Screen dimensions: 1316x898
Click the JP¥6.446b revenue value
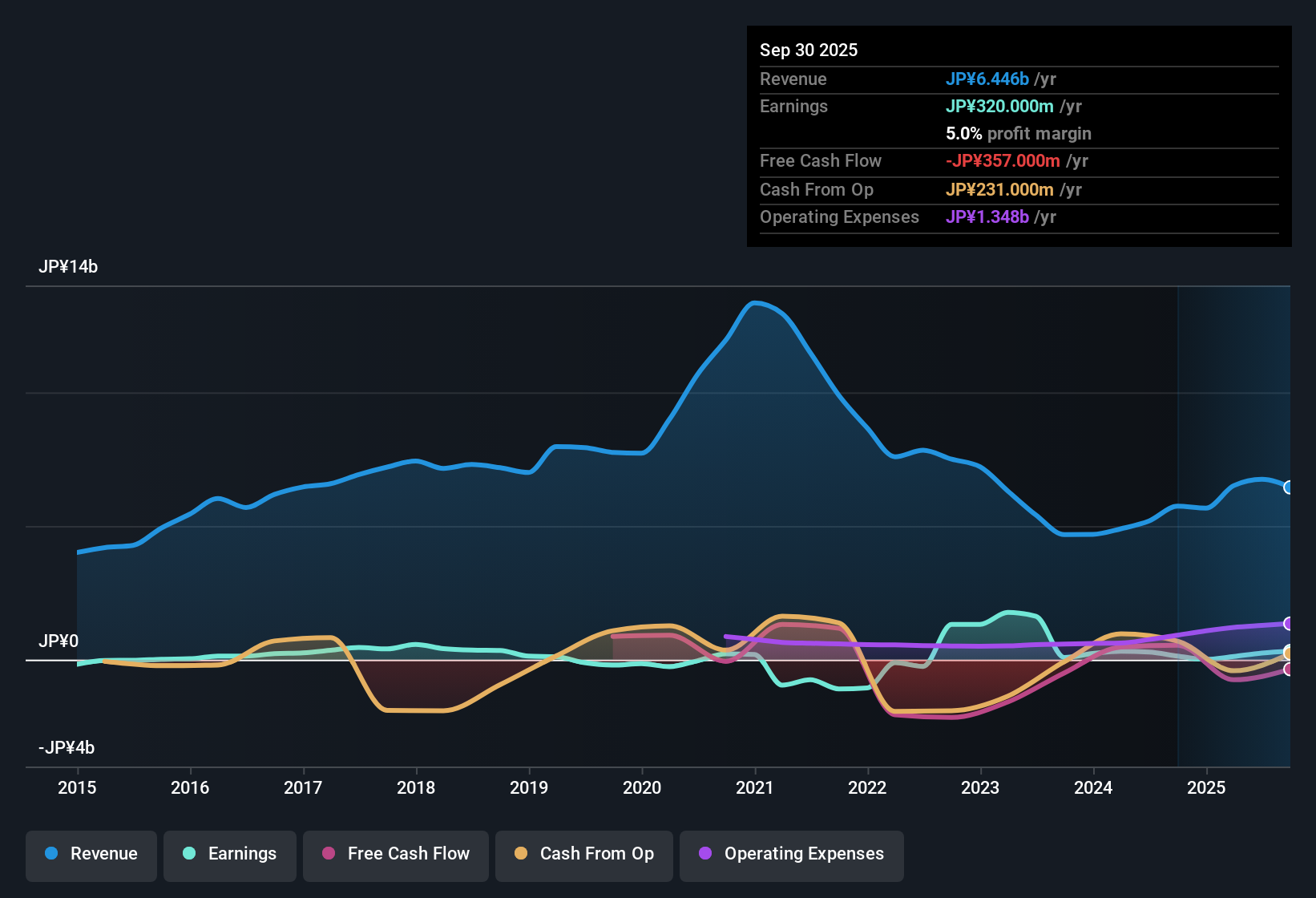[x=988, y=79]
